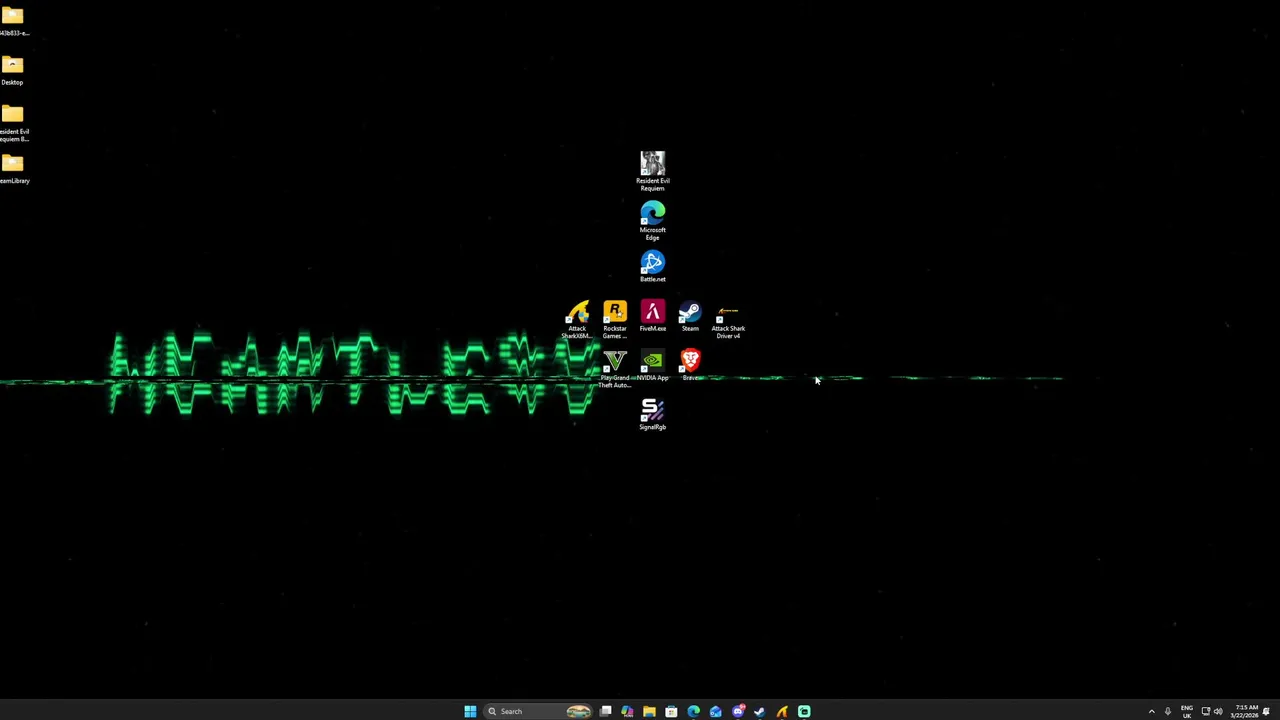This screenshot has height=720, width=1280.
Task: Switch the ENG UK input language
Action: (1187, 711)
